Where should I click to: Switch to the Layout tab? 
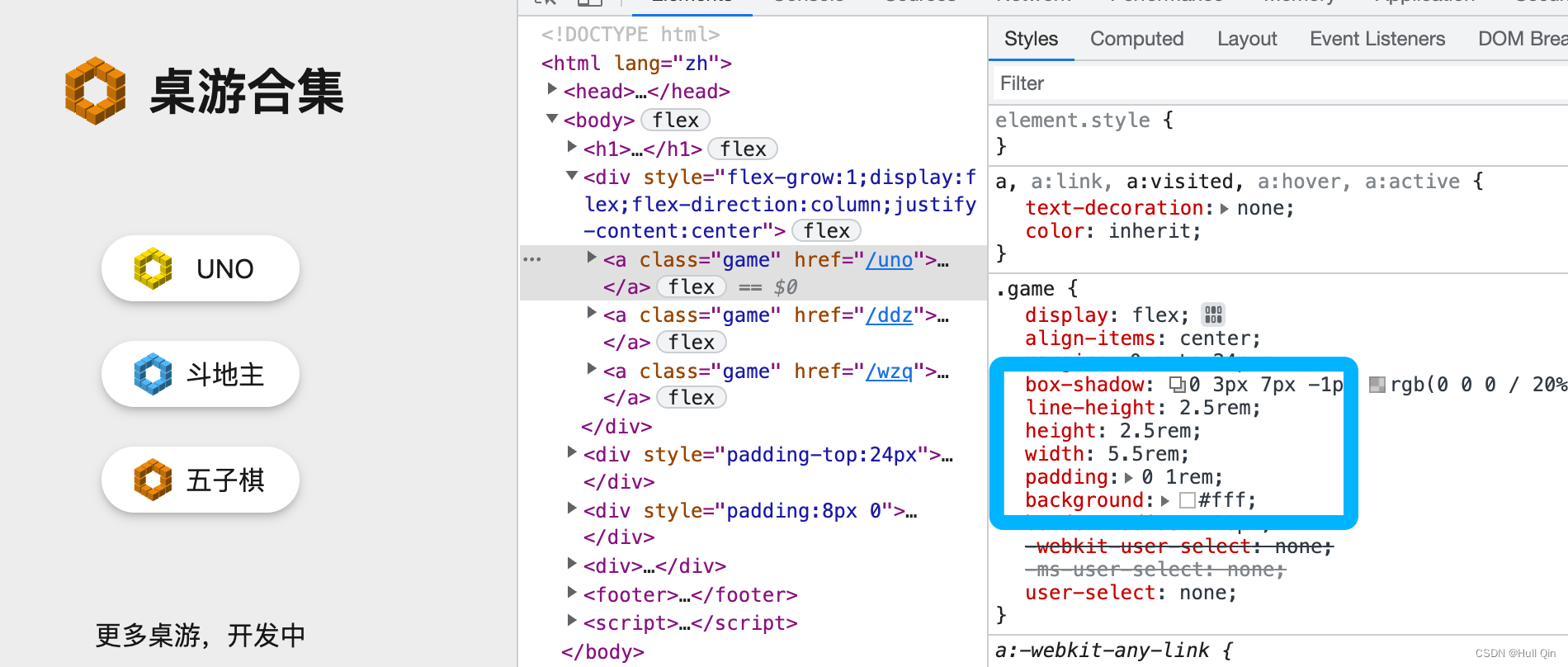pos(1247,39)
